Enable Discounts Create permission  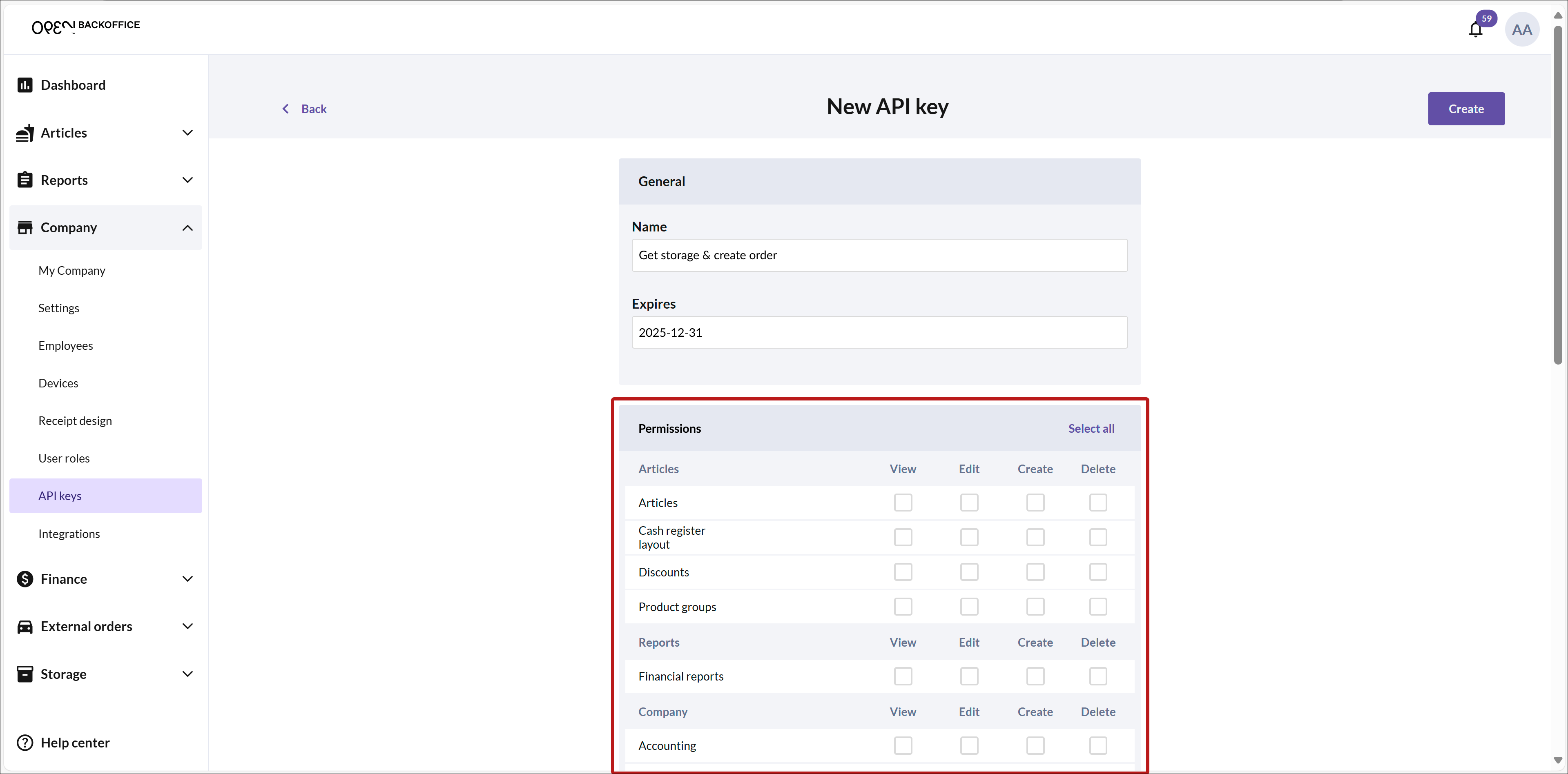click(x=1035, y=572)
